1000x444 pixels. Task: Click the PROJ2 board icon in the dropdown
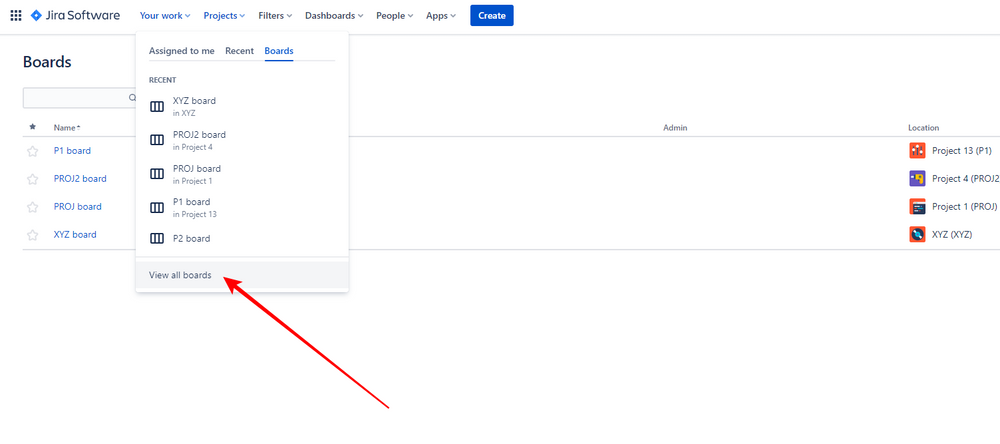tap(157, 140)
